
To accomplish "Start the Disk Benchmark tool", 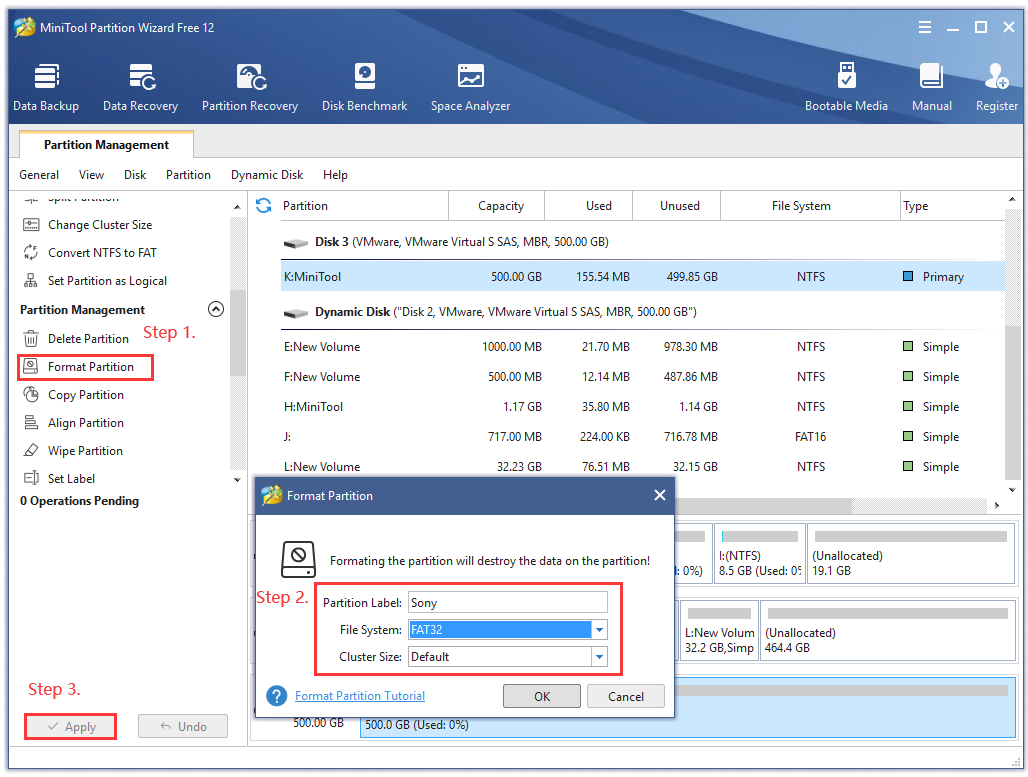I will pos(365,87).
